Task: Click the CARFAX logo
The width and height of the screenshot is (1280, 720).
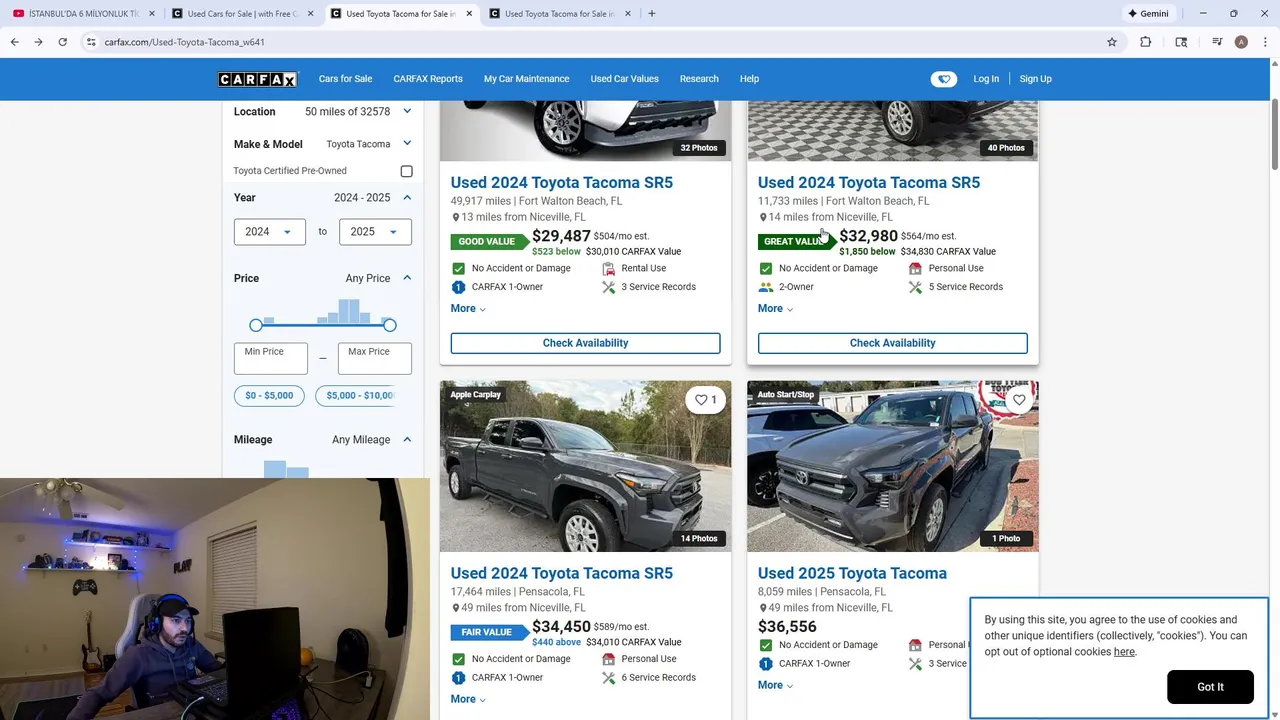Action: (x=257, y=79)
